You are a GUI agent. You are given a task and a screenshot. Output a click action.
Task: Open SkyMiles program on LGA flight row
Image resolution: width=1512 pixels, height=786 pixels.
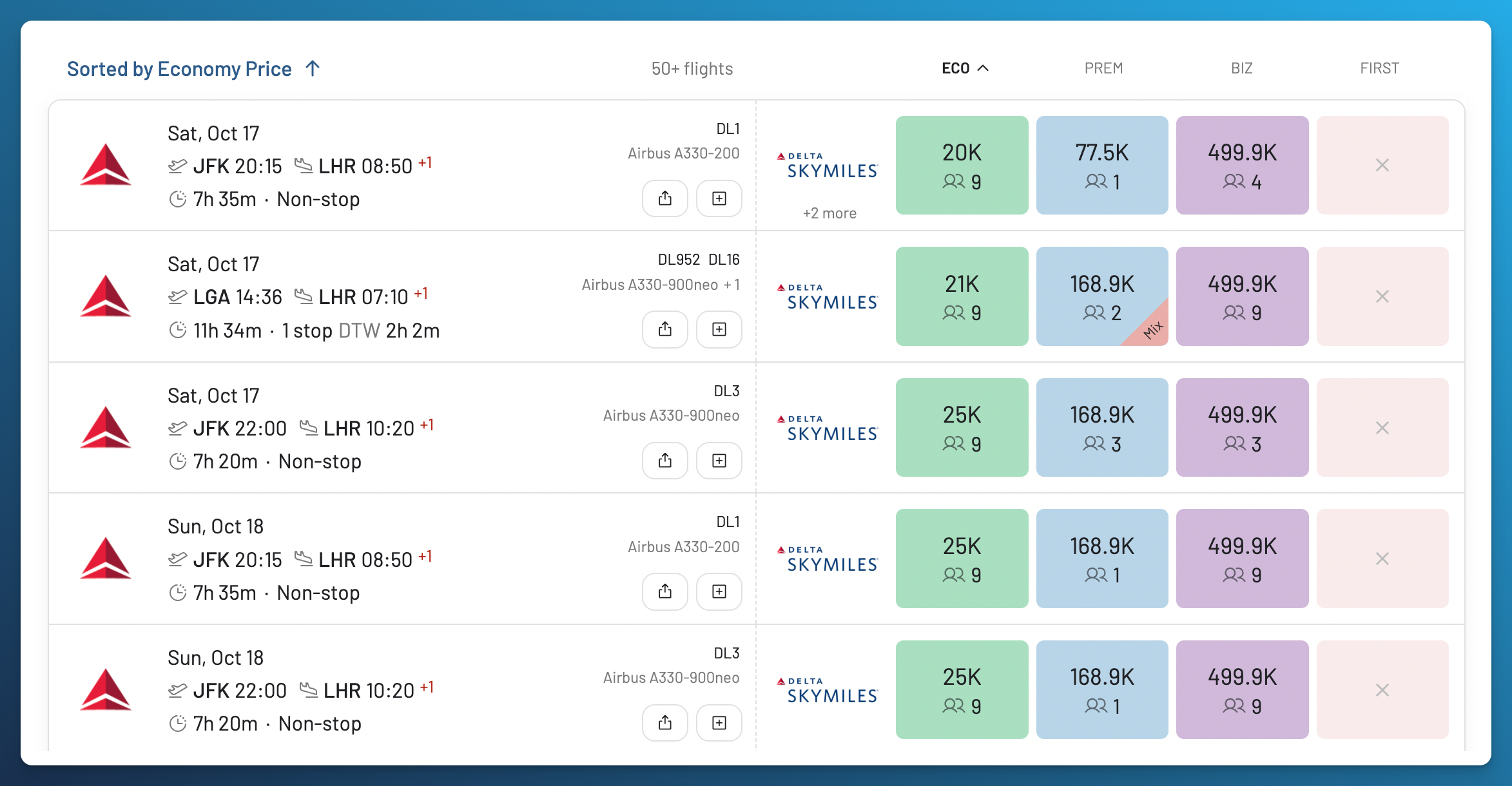tap(828, 297)
